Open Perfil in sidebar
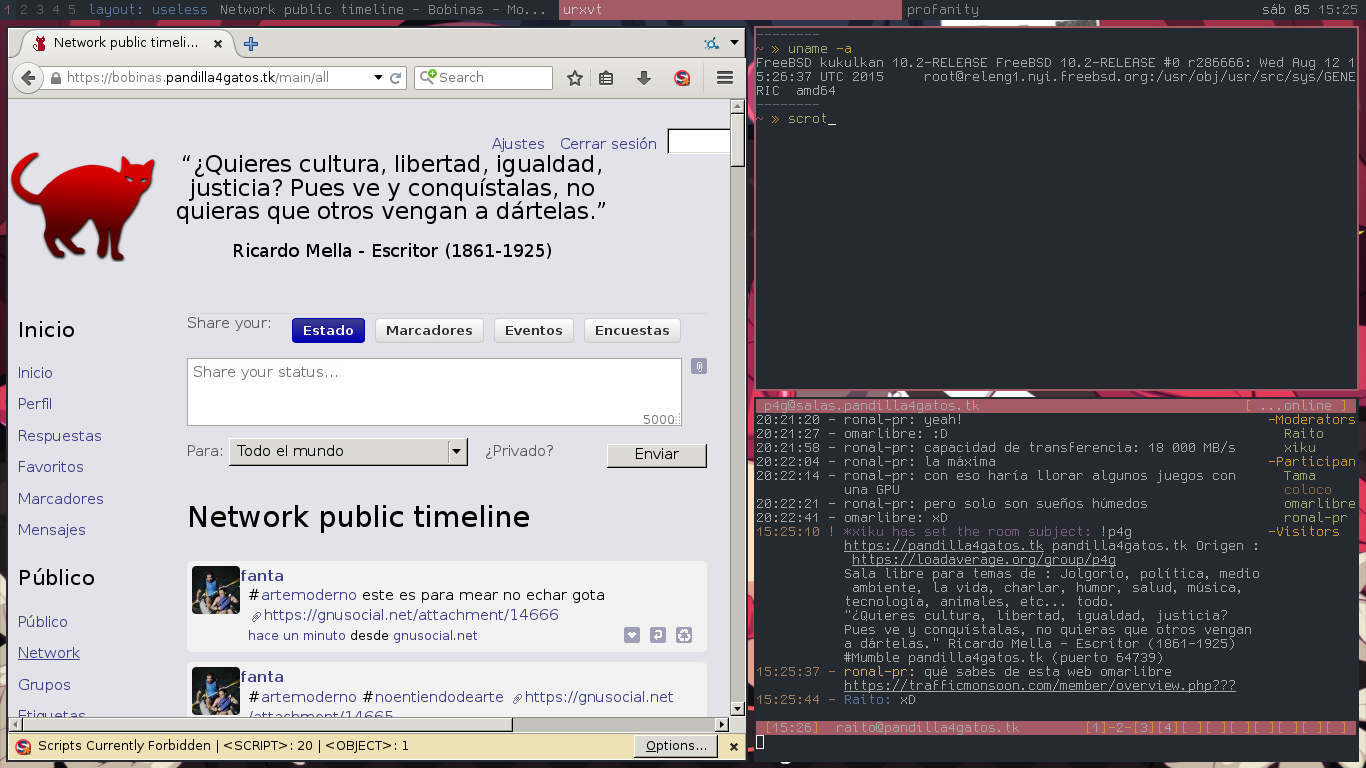 [x=35, y=404]
